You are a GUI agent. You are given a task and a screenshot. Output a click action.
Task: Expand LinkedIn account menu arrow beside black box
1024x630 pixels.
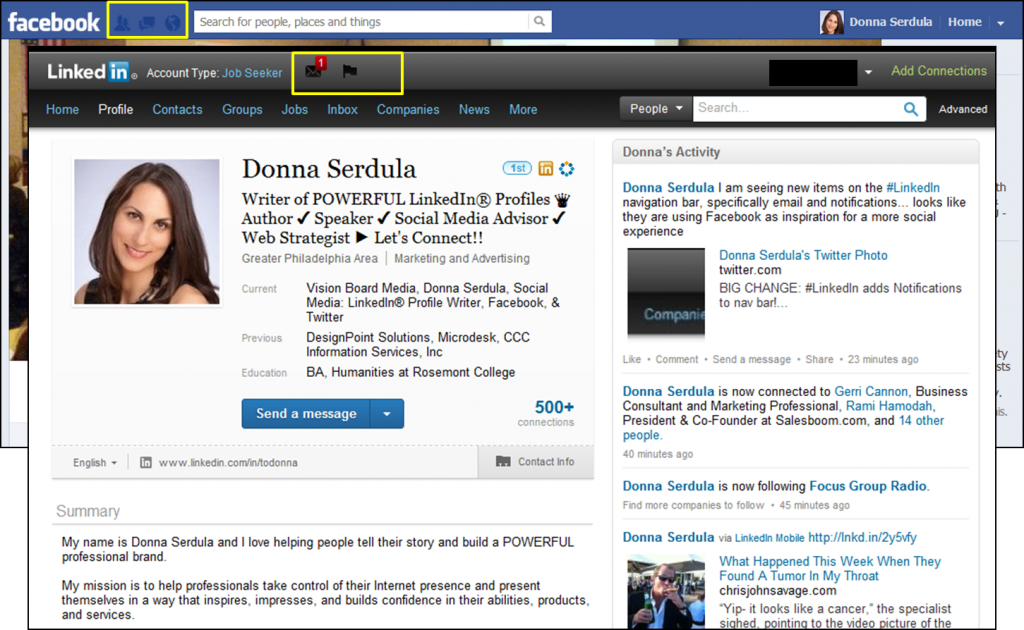868,72
